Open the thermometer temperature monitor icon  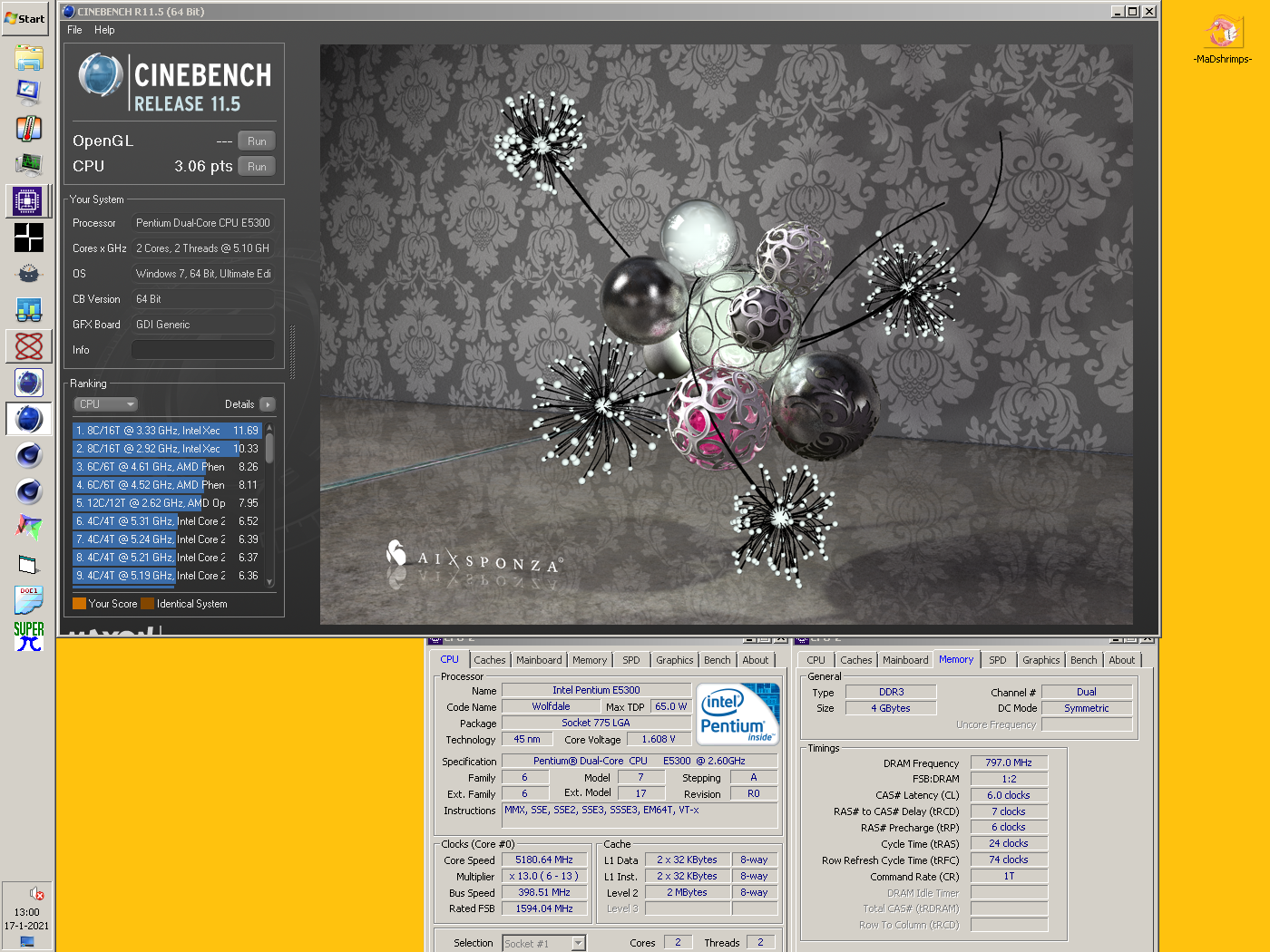tap(28, 129)
